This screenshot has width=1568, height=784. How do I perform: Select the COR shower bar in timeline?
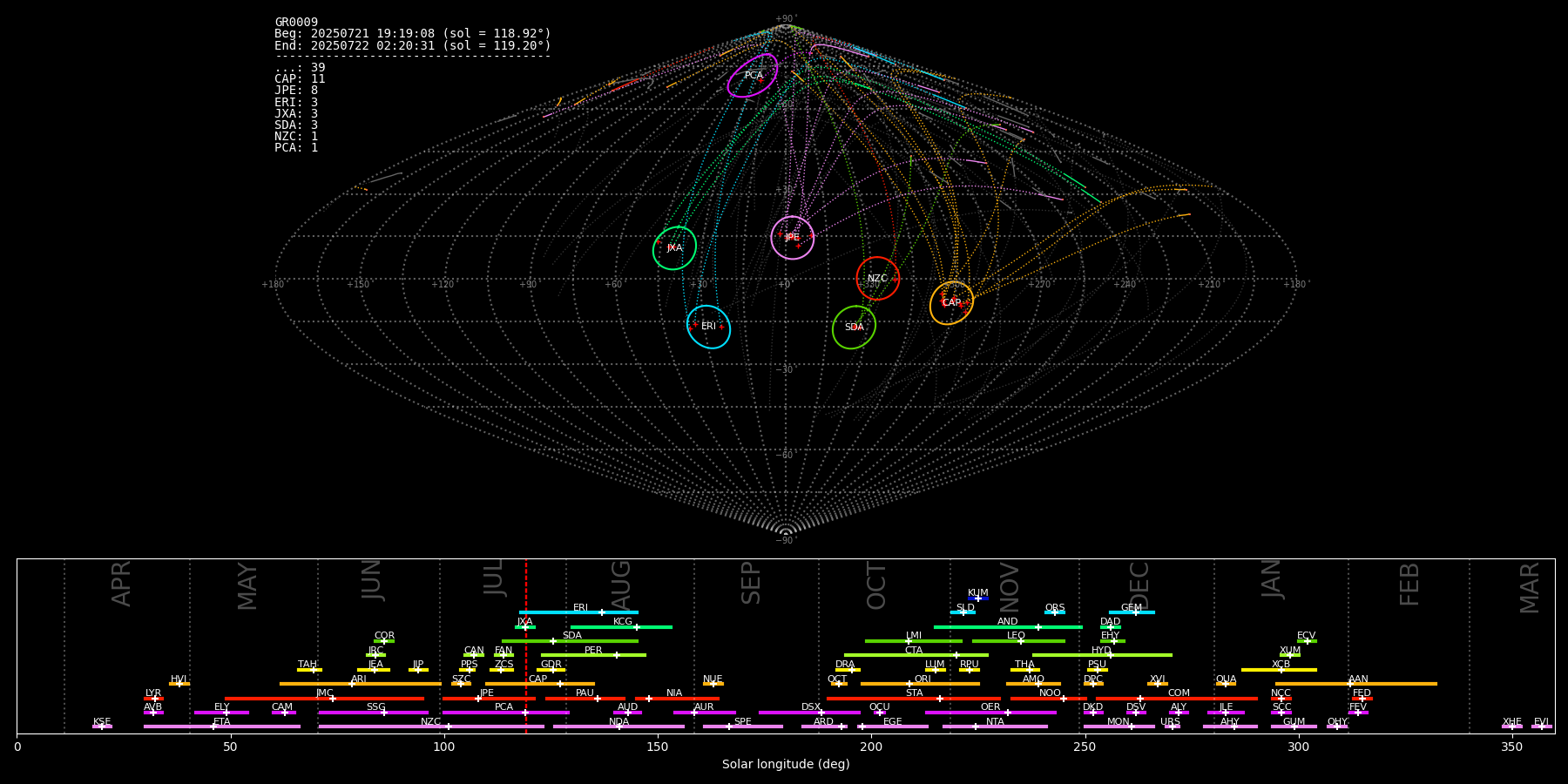click(384, 641)
